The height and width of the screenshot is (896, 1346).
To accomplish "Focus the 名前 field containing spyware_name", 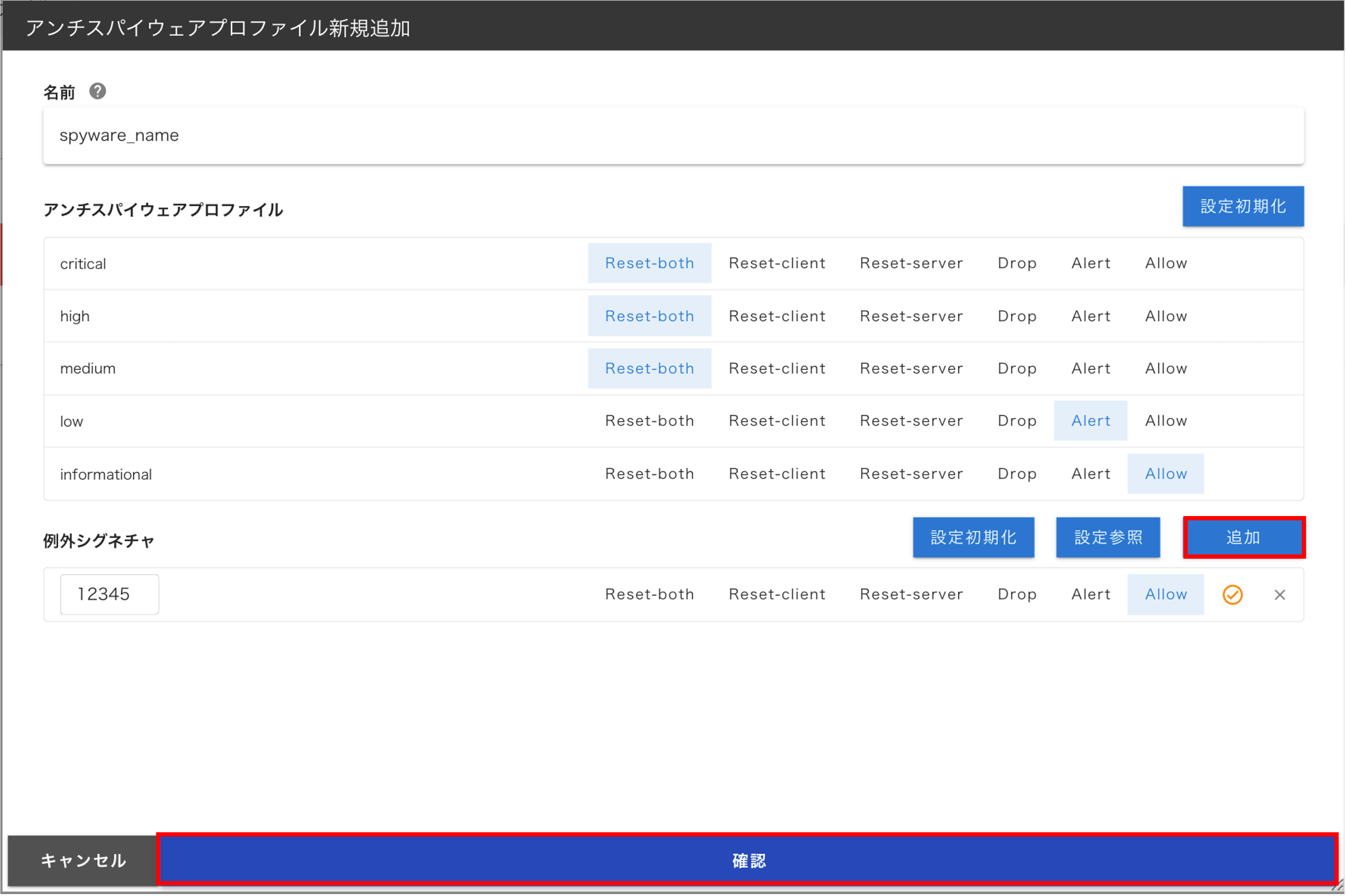I will pos(673,136).
